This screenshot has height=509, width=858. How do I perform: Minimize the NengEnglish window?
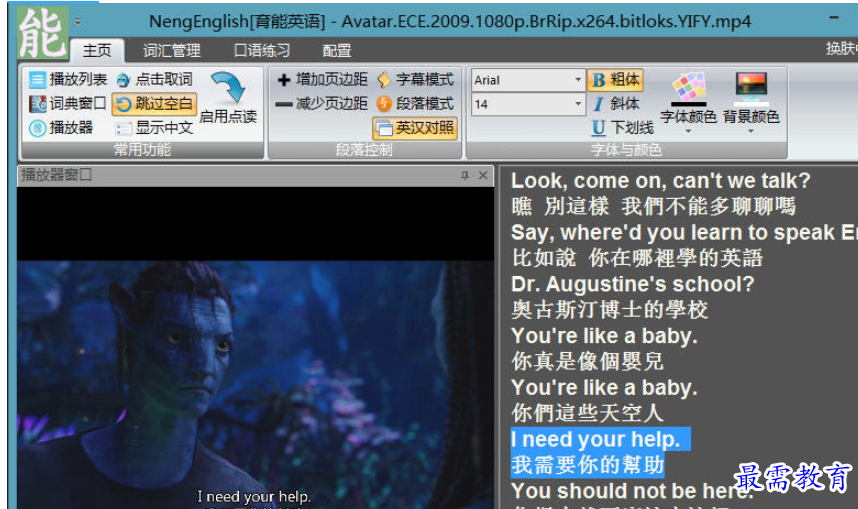point(833,18)
